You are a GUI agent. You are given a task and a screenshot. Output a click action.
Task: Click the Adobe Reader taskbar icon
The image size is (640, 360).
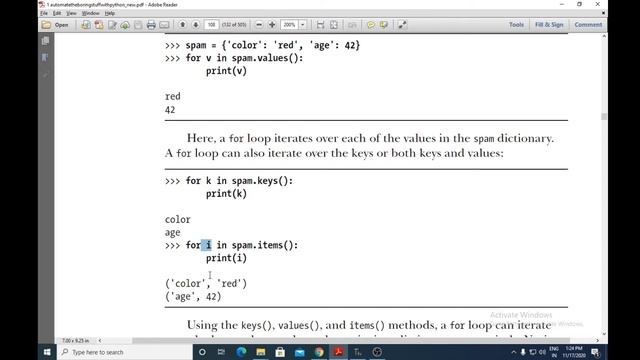click(338, 352)
